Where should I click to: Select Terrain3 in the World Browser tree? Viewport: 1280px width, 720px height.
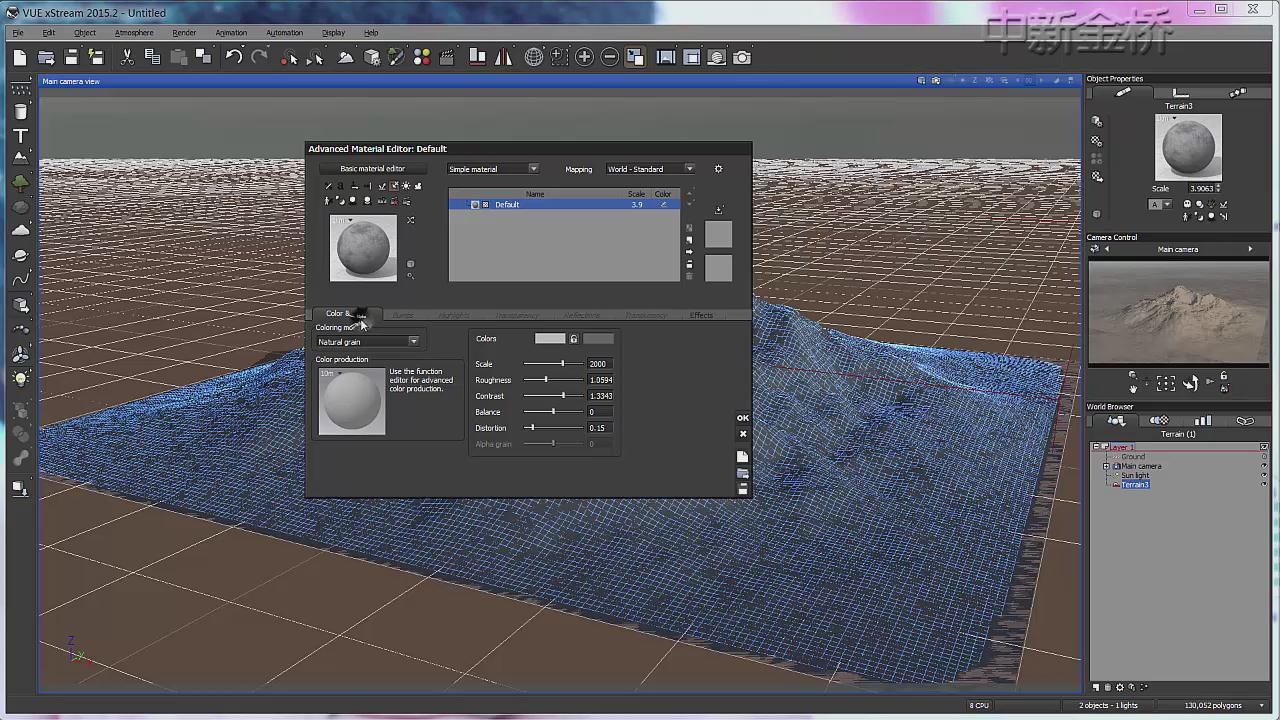tap(1135, 485)
